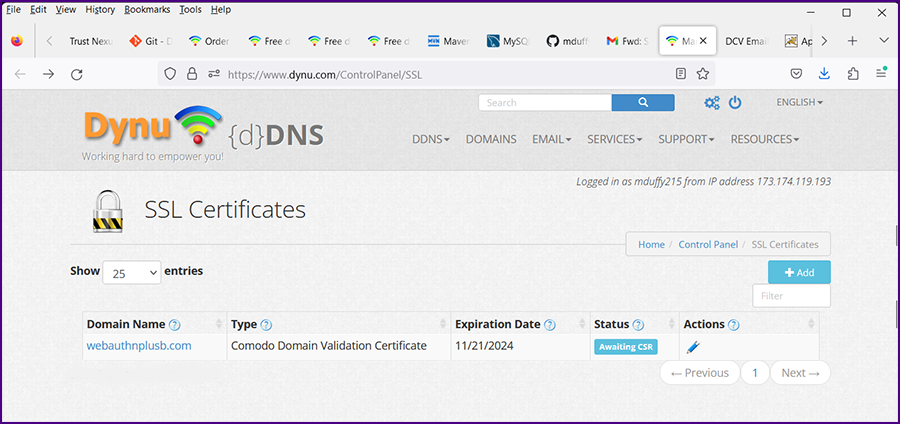Open the Bookmarks menu in menu bar
900x424 pixels.
point(146,10)
